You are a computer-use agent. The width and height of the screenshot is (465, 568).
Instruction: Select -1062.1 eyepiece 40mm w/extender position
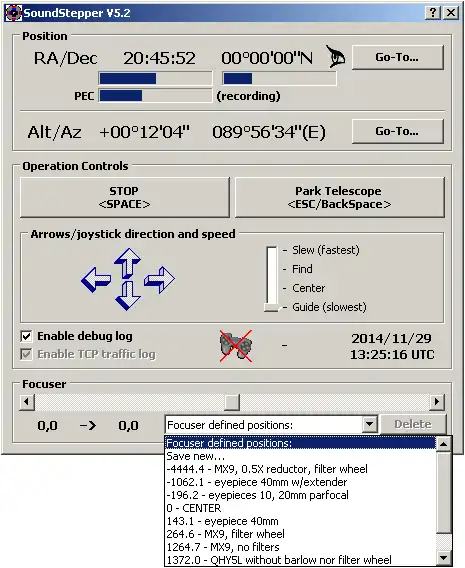click(301, 482)
